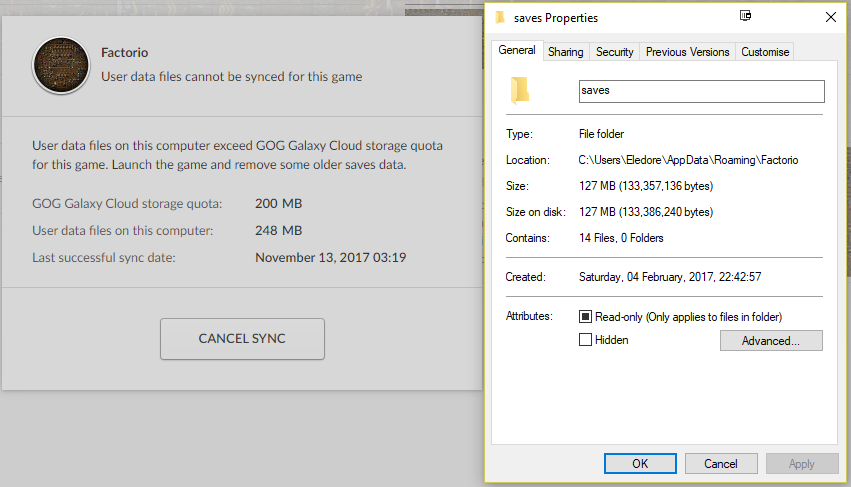This screenshot has height=487, width=851.
Task: Click 'User data files cannot be synced' message
Action: pyautogui.click(x=232, y=77)
